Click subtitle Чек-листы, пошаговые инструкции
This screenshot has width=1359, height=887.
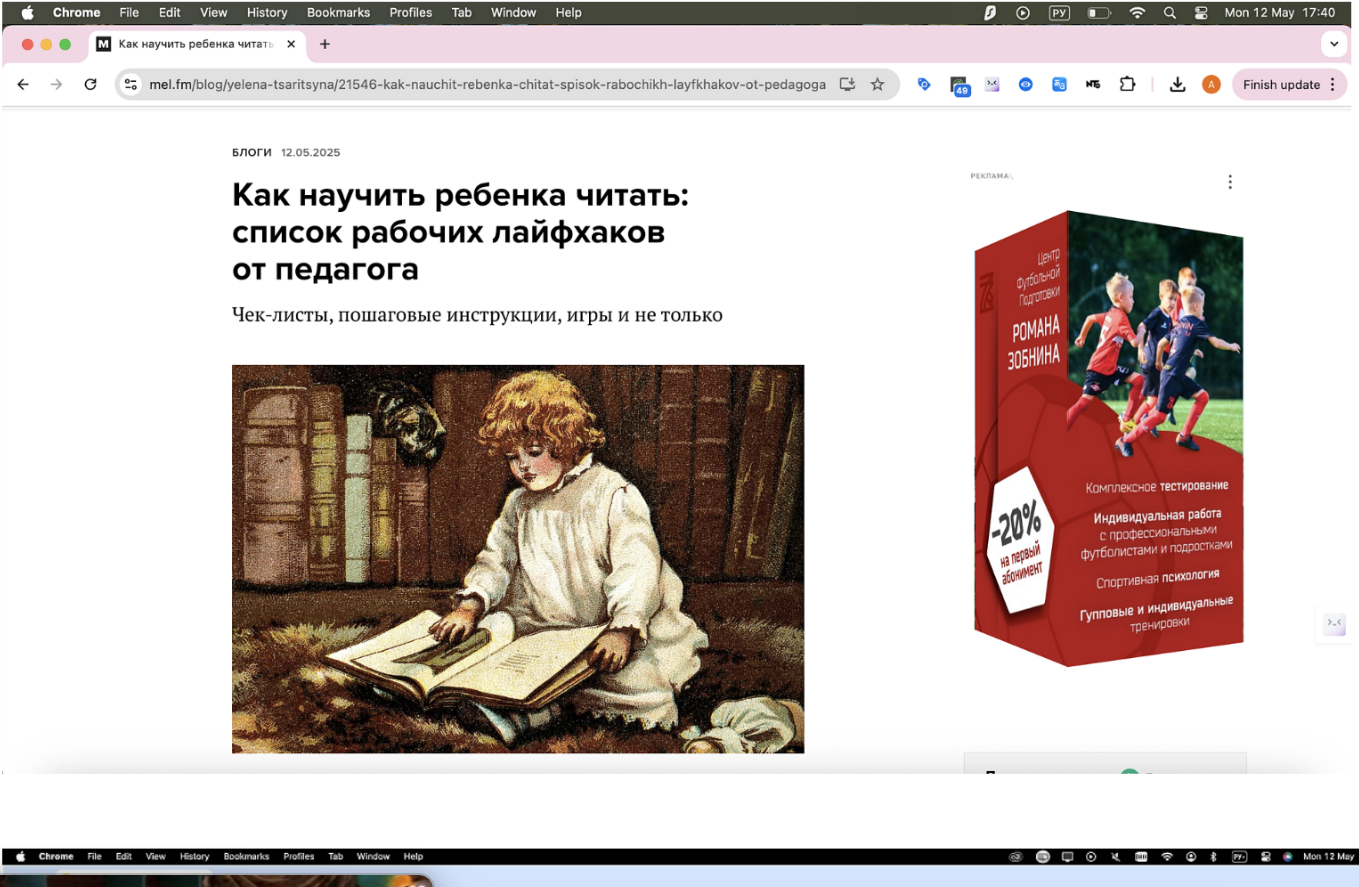click(477, 315)
